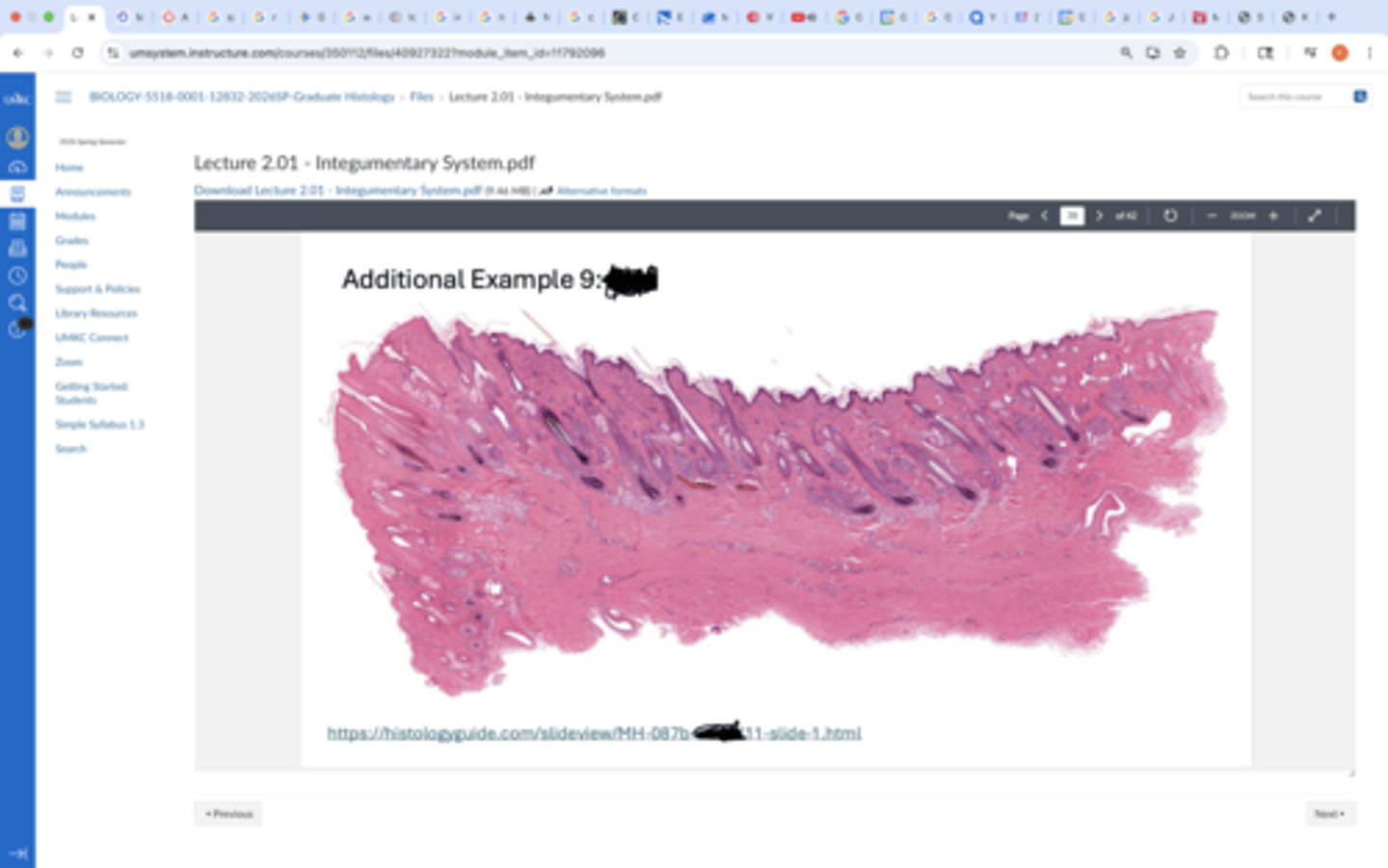The height and width of the screenshot is (868, 1388).
Task: Open the global Search magnifier icon in sidebar
Action: tap(17, 302)
